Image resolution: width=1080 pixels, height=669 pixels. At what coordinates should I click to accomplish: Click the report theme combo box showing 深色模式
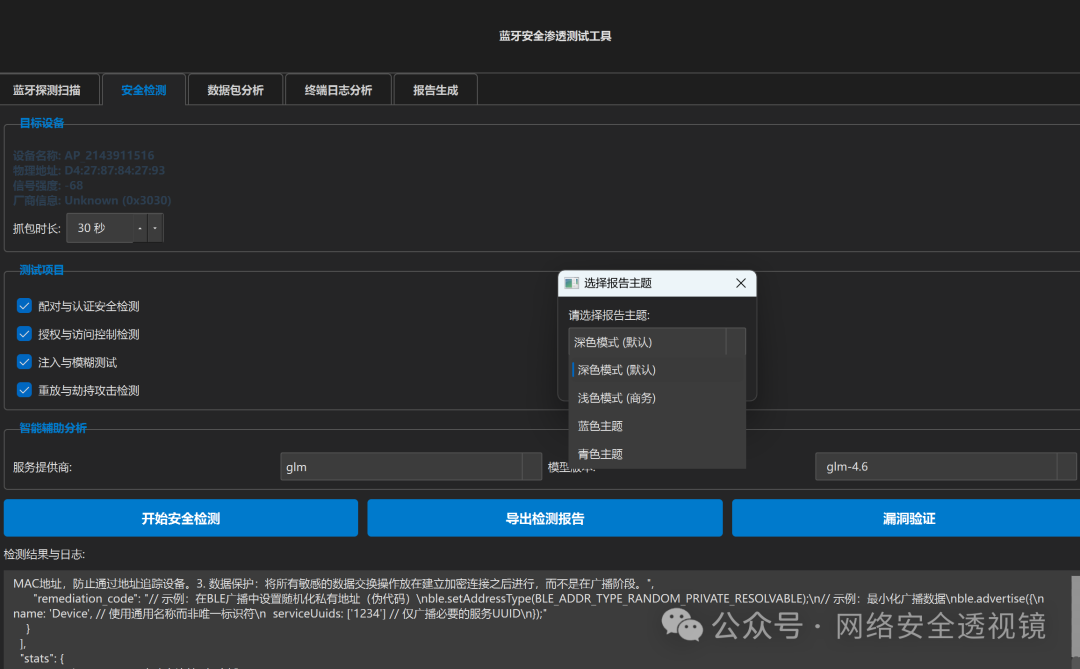click(656, 342)
